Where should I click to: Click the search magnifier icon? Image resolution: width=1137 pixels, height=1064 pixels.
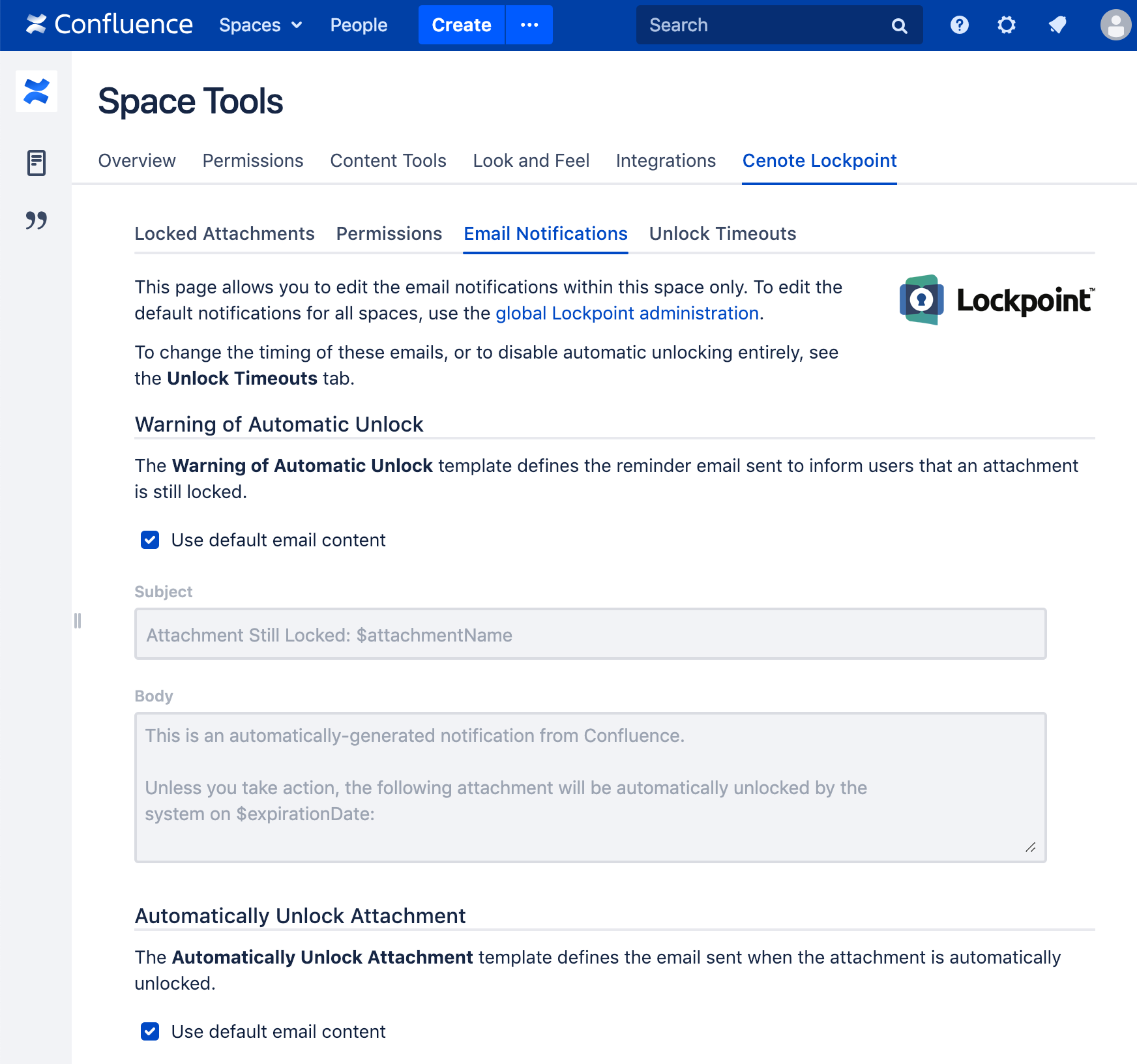click(x=899, y=25)
